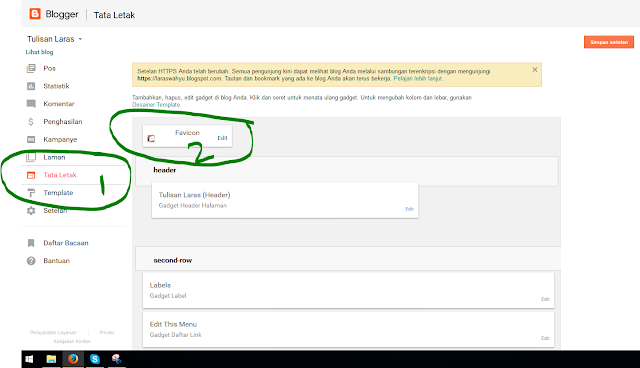Edit the Edit This Menu gadget

(x=545, y=338)
